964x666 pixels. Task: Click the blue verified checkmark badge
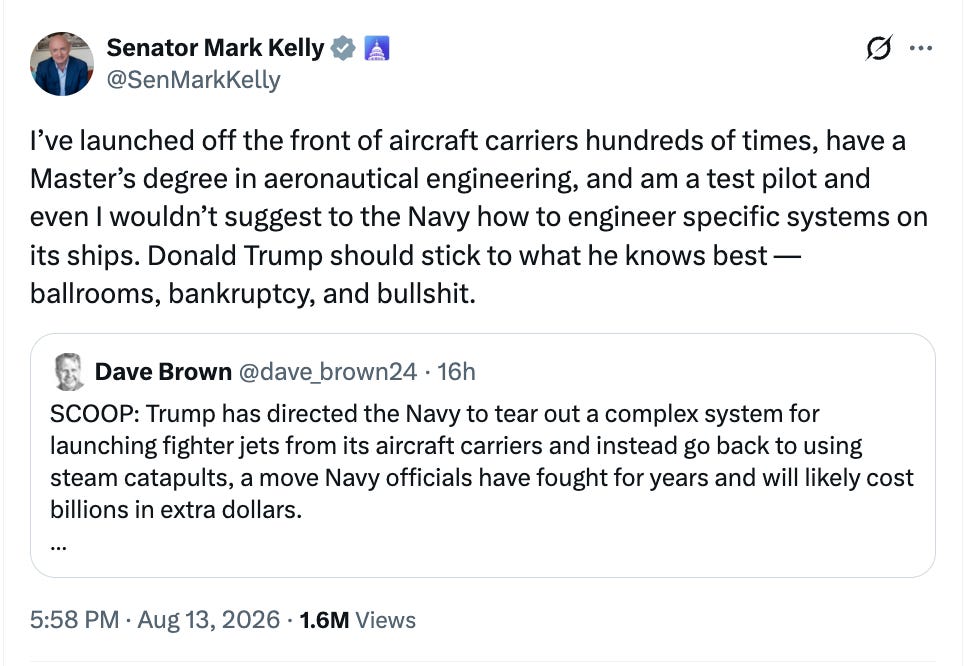click(x=343, y=49)
